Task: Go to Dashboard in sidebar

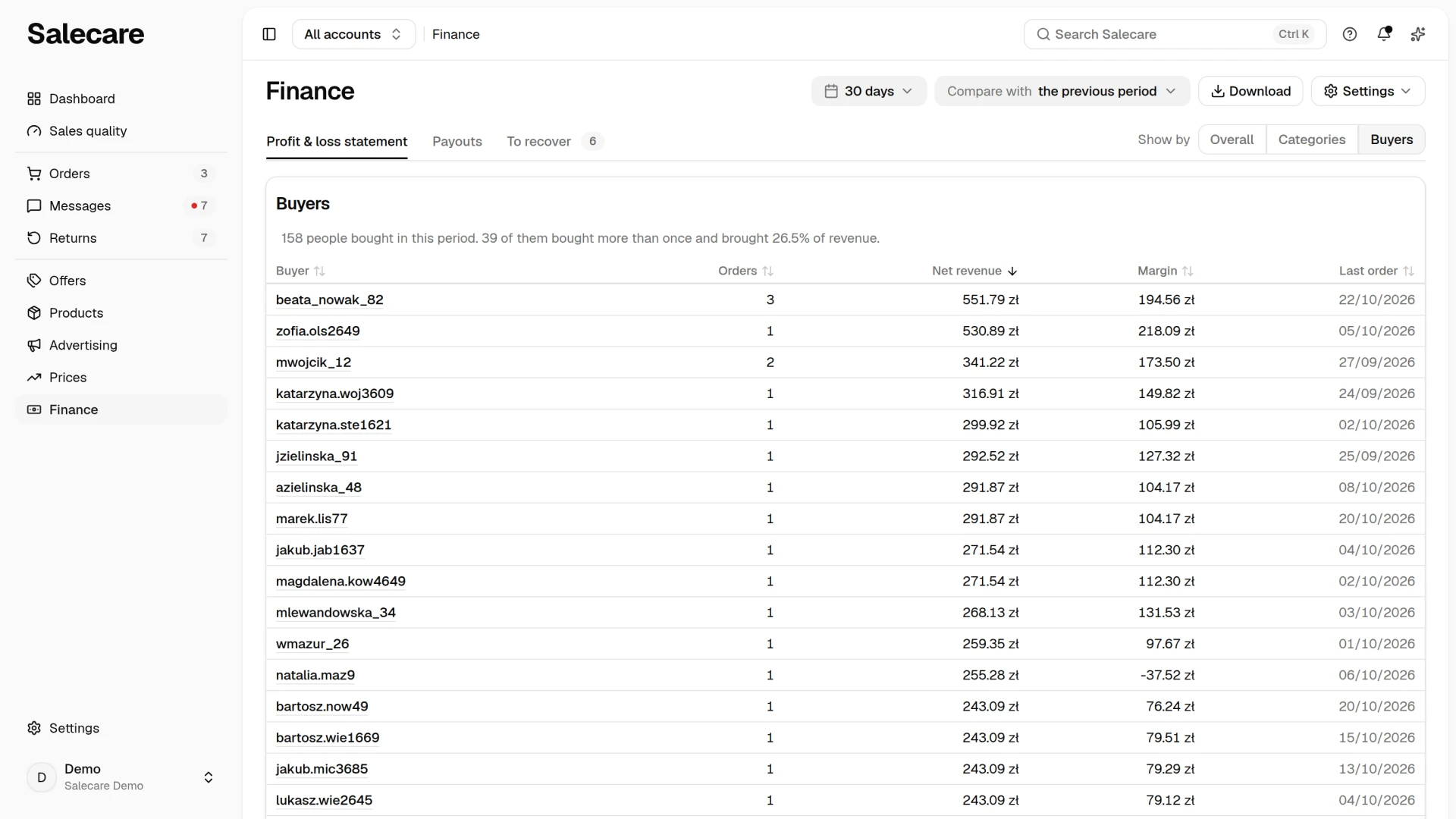Action: click(x=121, y=99)
